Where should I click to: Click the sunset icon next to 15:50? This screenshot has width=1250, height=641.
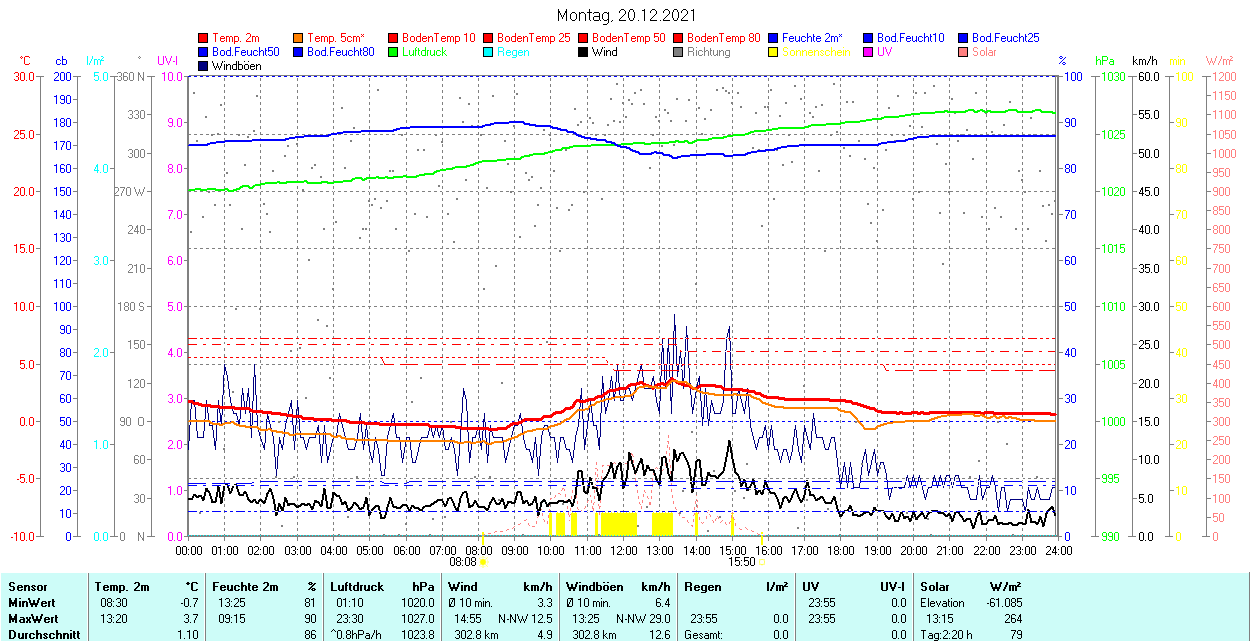pos(763,562)
